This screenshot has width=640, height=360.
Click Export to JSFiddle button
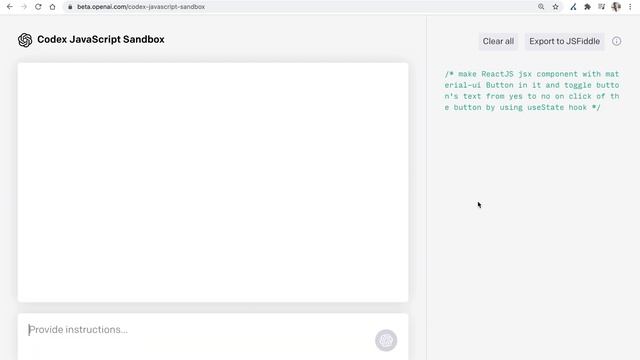point(564,41)
